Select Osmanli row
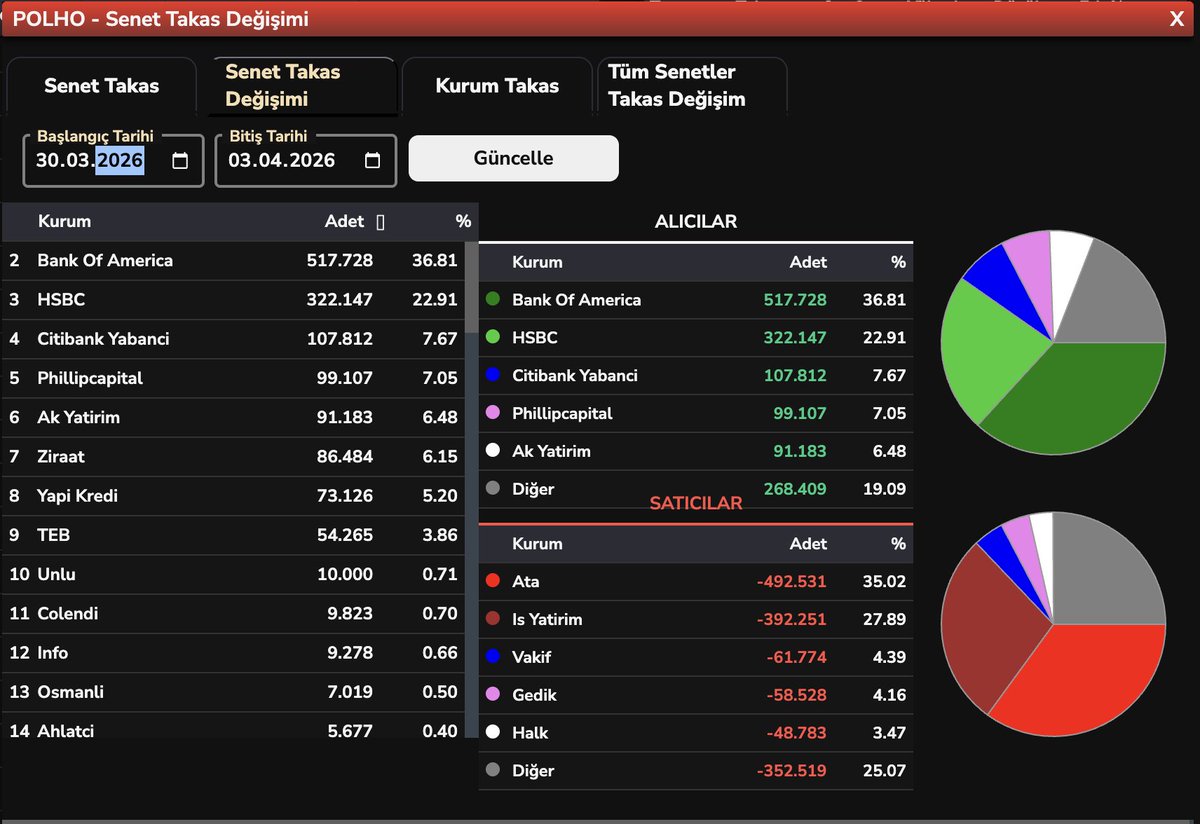 point(233,692)
